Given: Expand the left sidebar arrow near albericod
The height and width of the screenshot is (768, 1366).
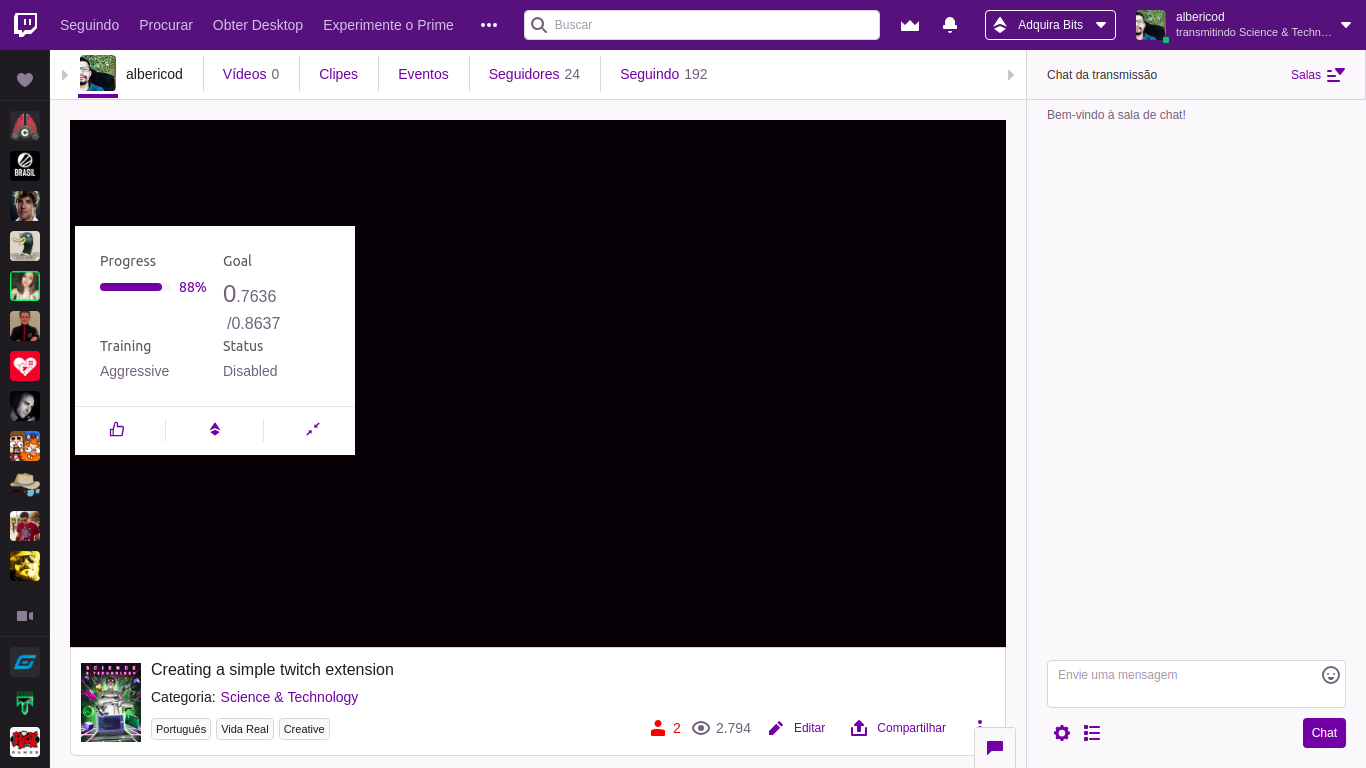Looking at the screenshot, I should [65, 75].
